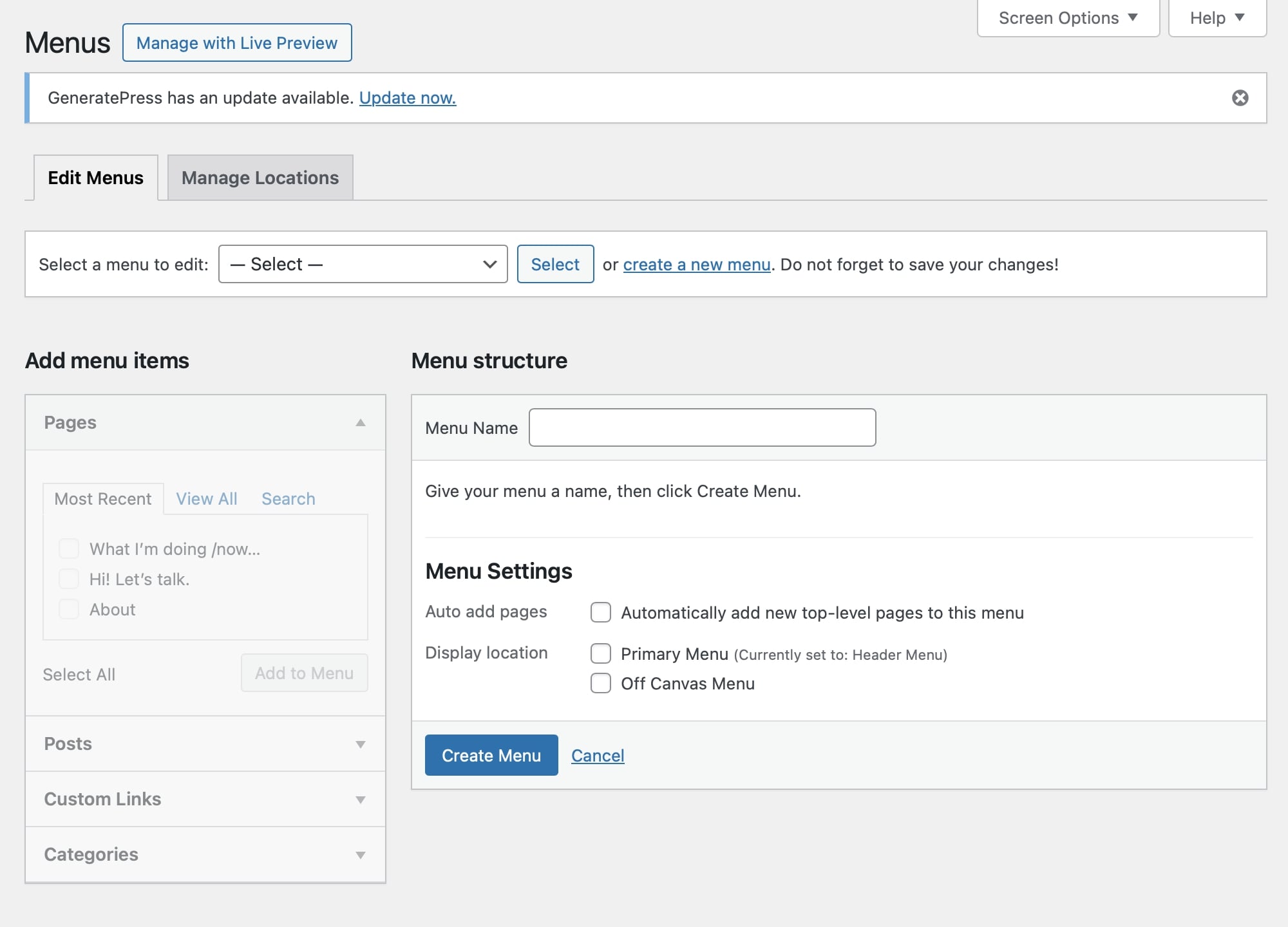The image size is (1288, 927).
Task: Expand the Custom Links section
Action: click(361, 800)
